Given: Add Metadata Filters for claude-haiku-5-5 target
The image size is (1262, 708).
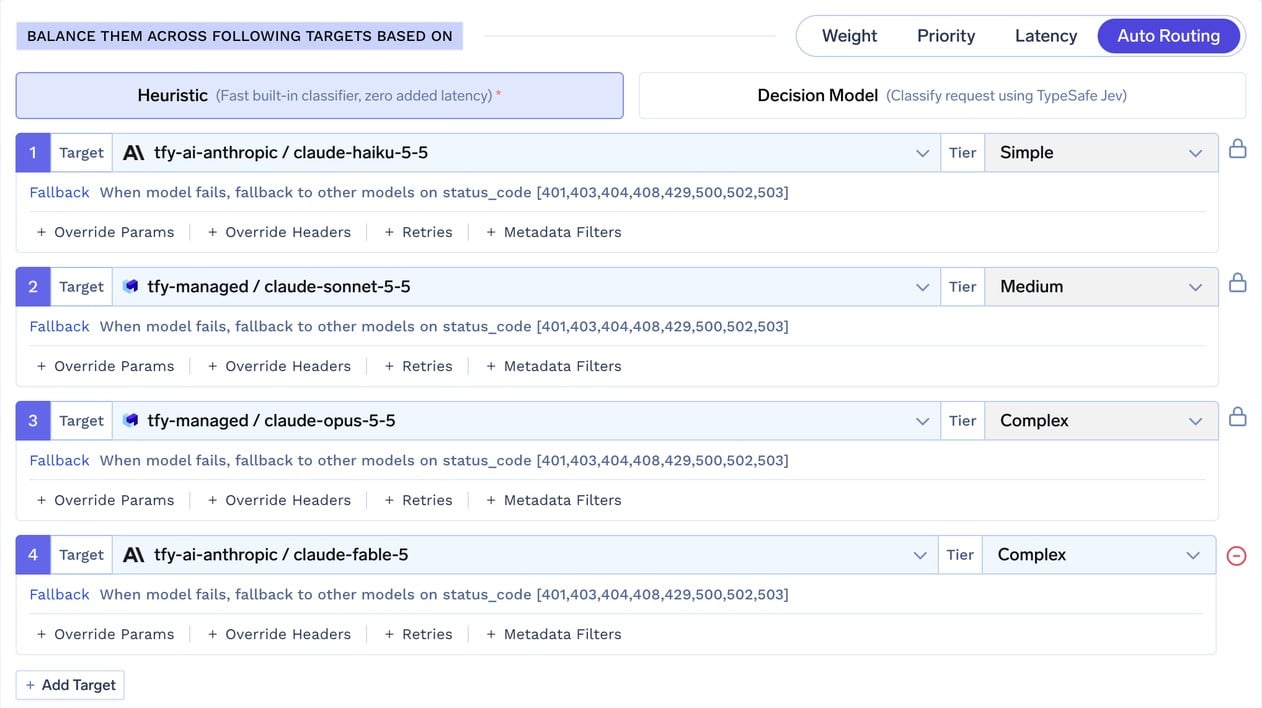Looking at the screenshot, I should pos(553,232).
